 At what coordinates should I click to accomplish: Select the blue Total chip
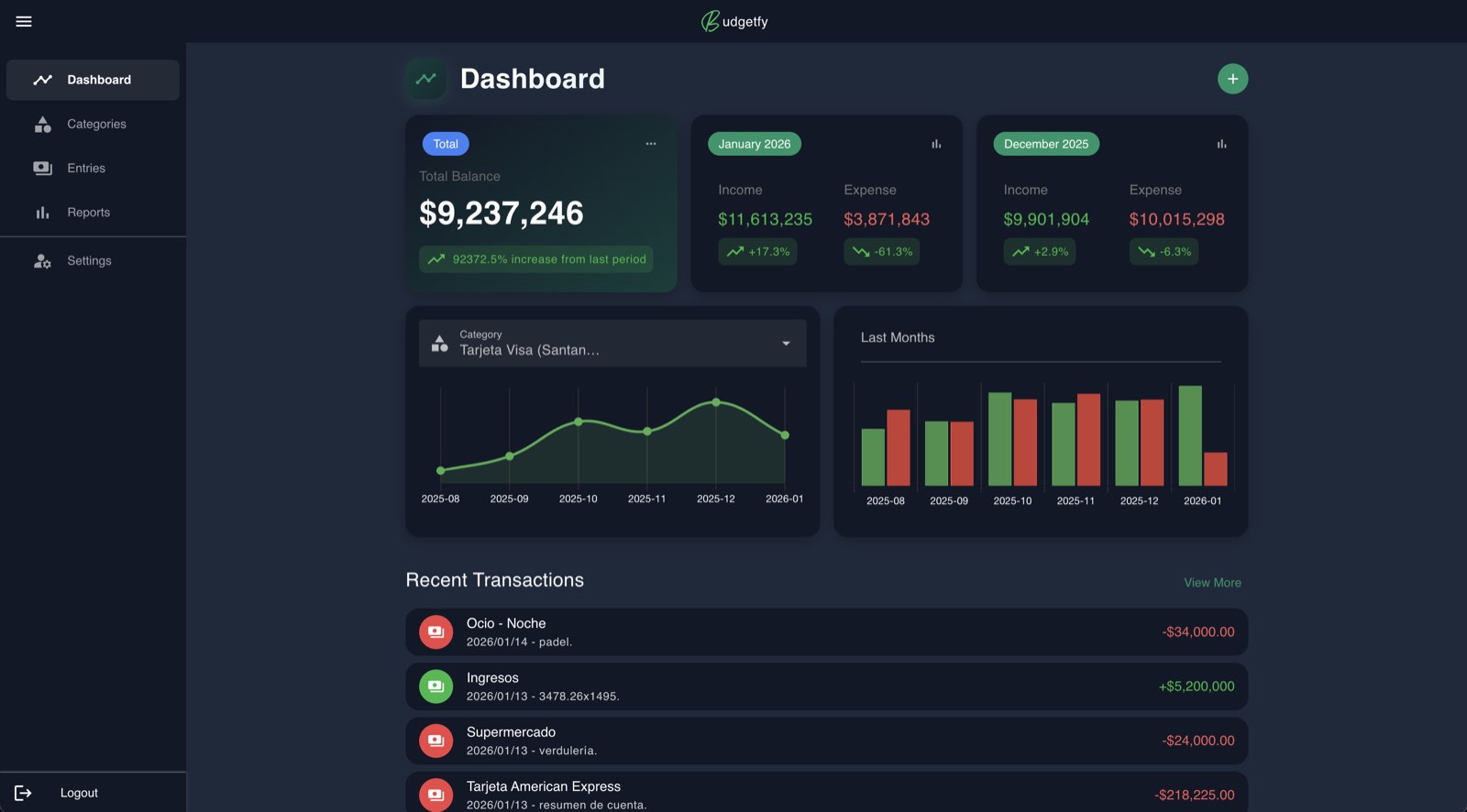coord(446,144)
